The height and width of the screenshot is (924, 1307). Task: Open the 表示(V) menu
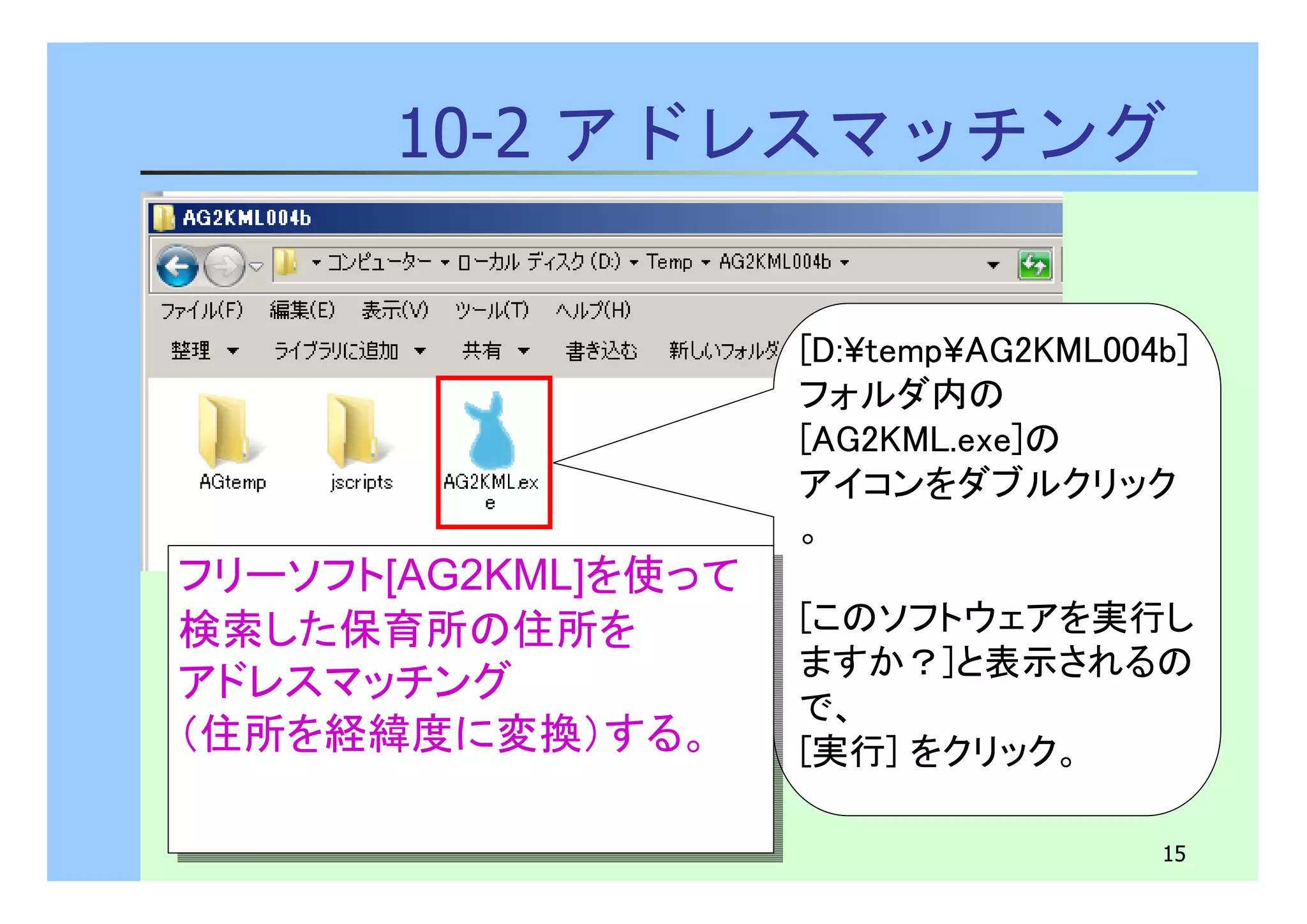coord(395,311)
